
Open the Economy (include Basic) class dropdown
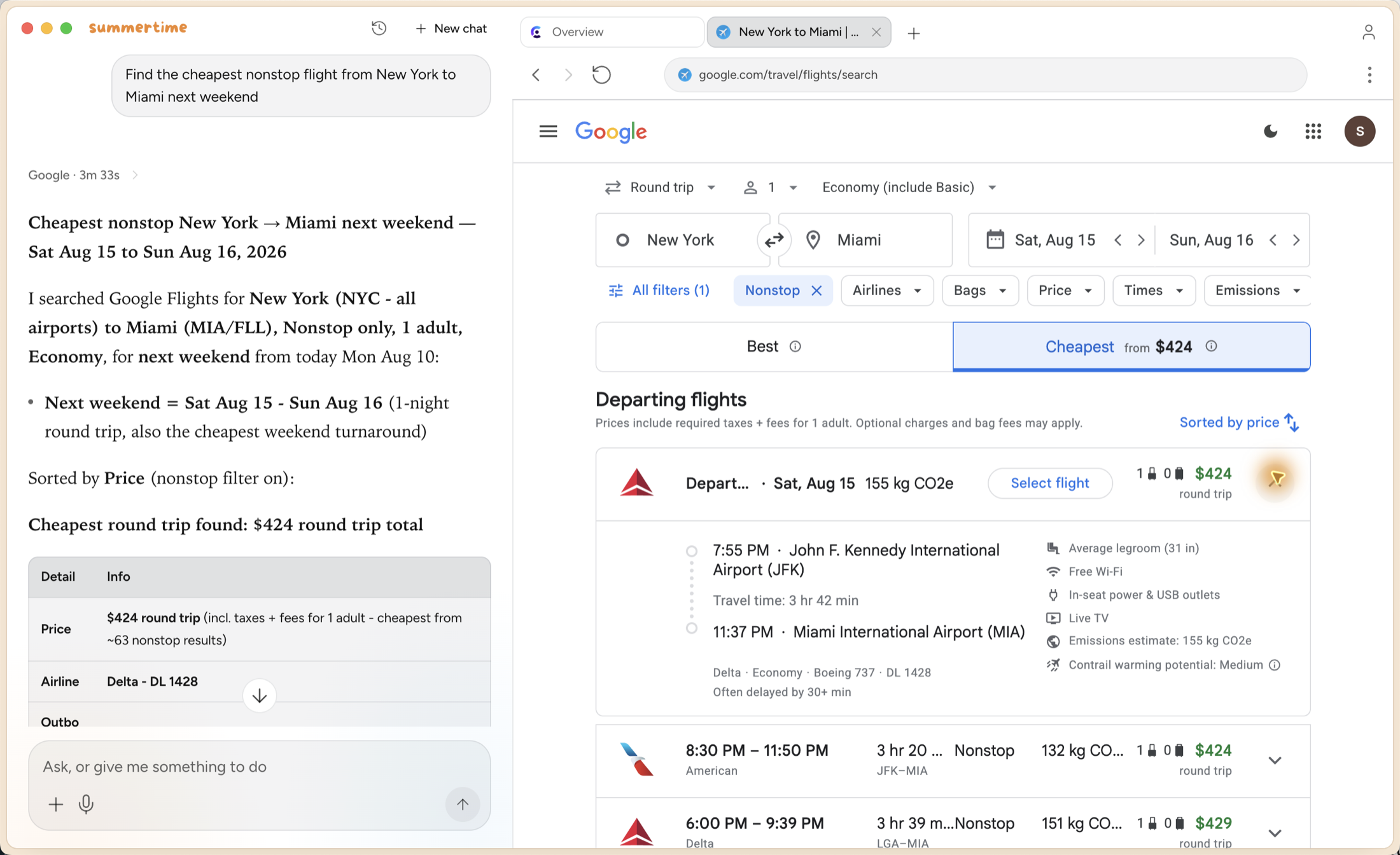909,188
